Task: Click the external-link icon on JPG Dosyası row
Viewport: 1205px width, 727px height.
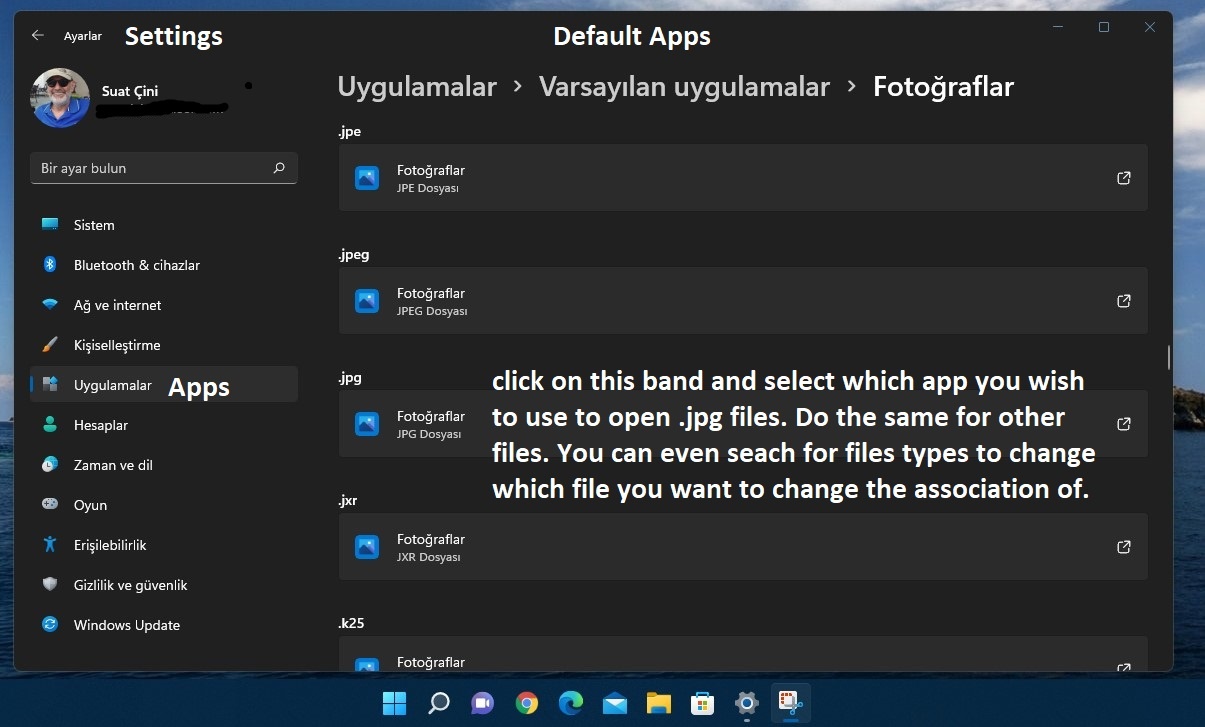Action: (x=1123, y=424)
